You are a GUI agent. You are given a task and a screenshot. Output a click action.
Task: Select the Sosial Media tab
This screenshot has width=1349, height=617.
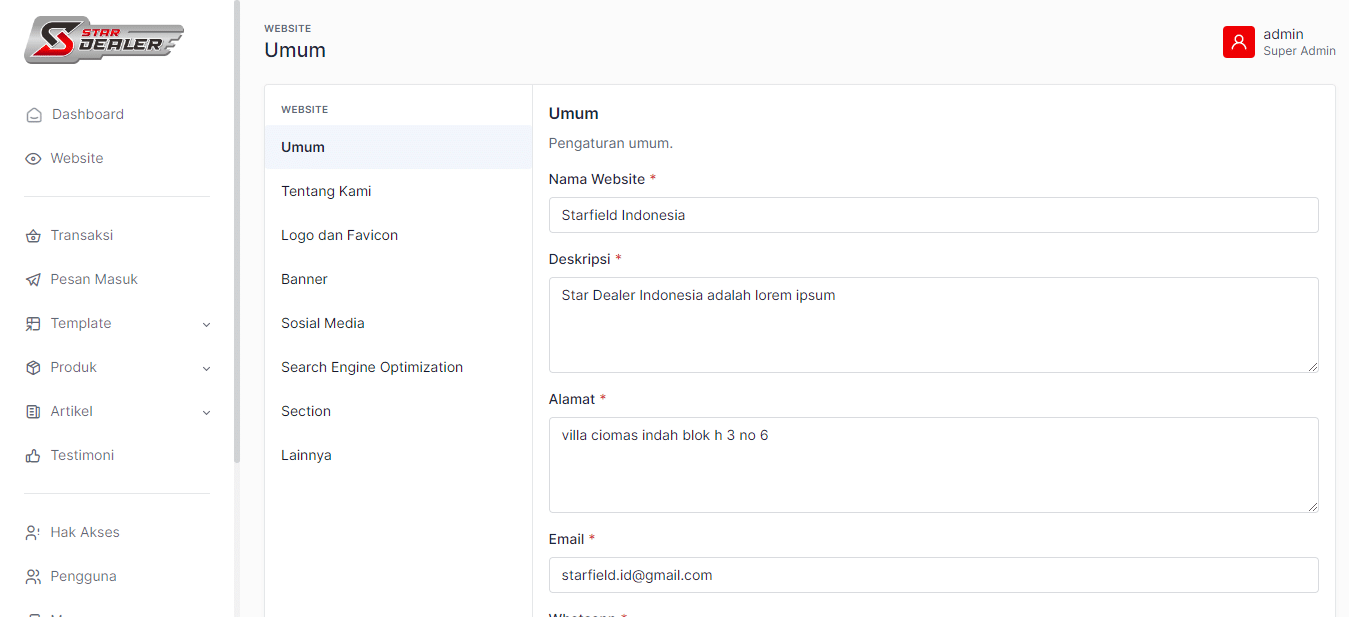(322, 323)
